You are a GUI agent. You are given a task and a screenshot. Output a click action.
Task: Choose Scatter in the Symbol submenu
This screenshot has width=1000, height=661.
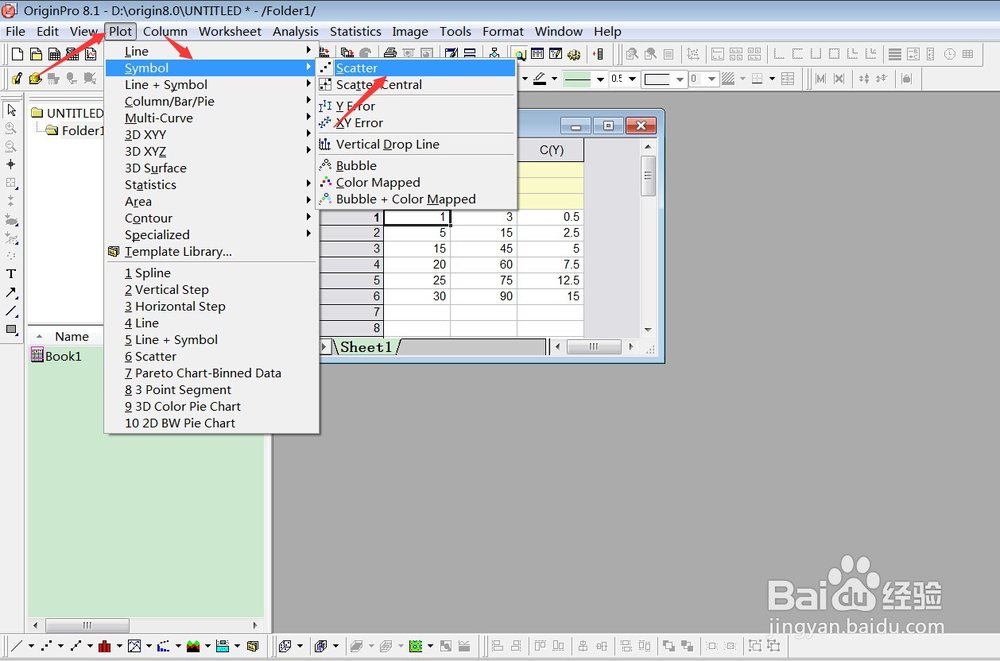pyautogui.click(x=416, y=68)
